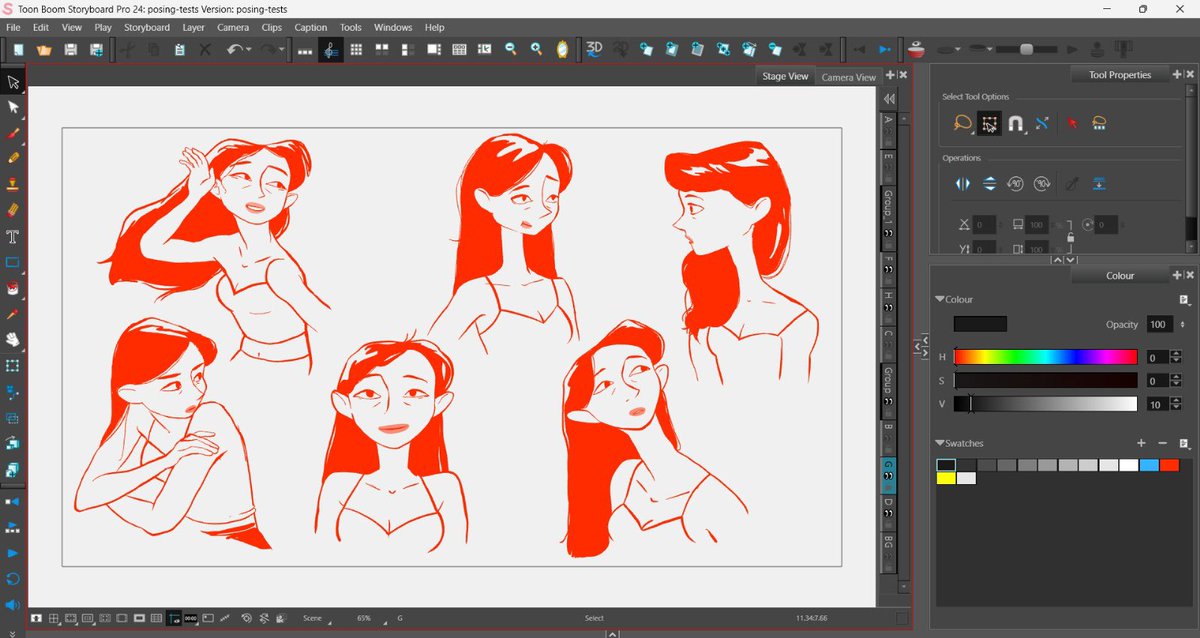Toggle the highlighted music-note workspace button

coord(331,49)
